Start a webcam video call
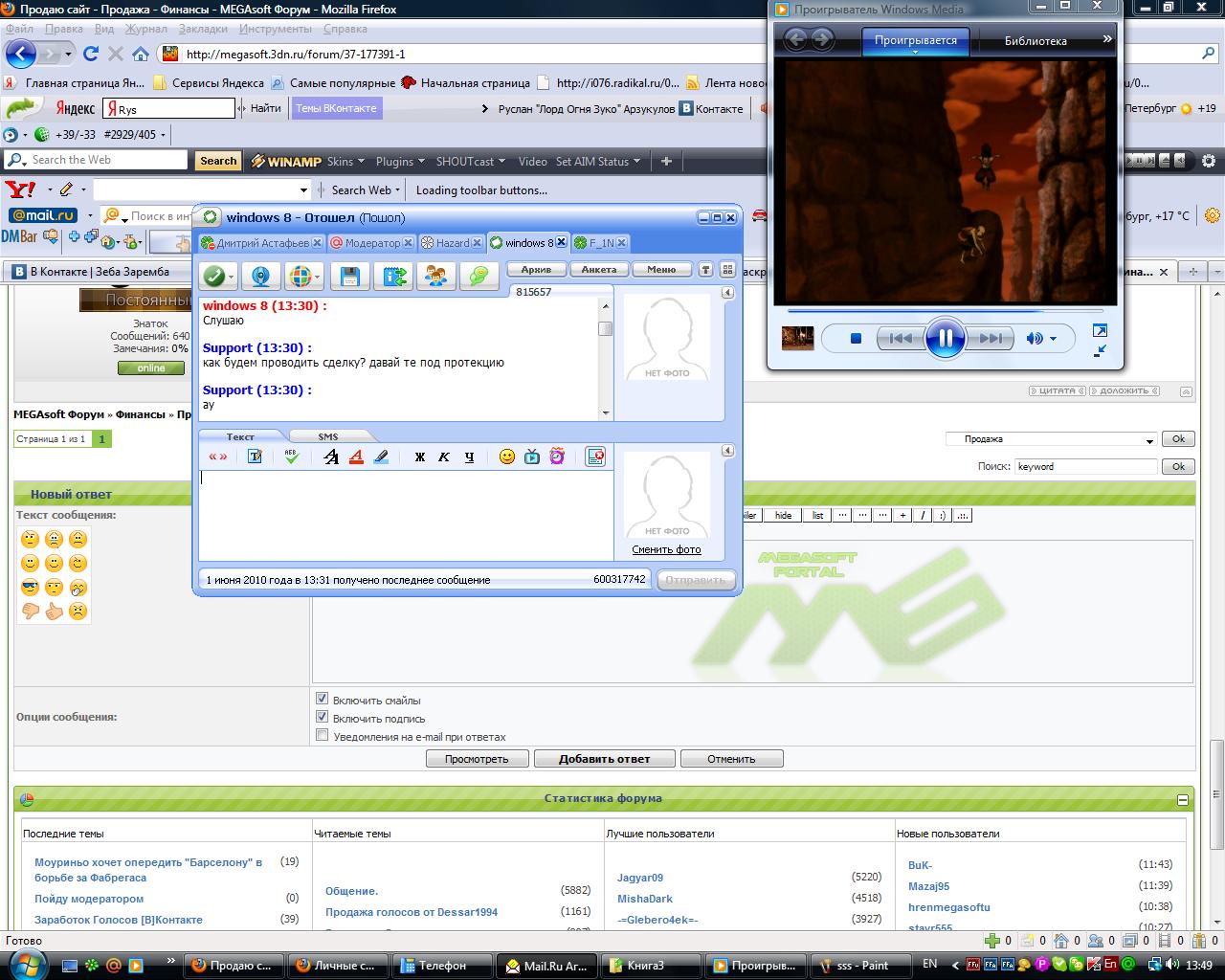The width and height of the screenshot is (1225, 980). point(260,277)
